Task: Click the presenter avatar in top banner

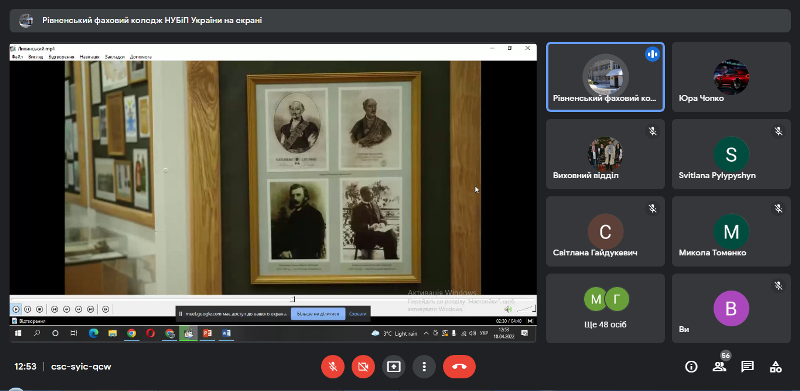Action: coord(26,20)
